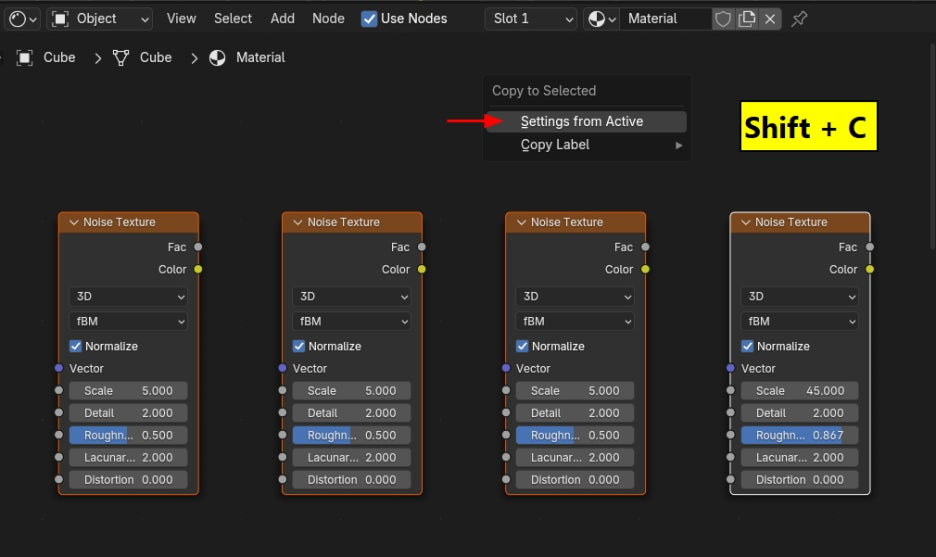Open the editor type selector icon
936x557 pixels.
tap(23, 19)
